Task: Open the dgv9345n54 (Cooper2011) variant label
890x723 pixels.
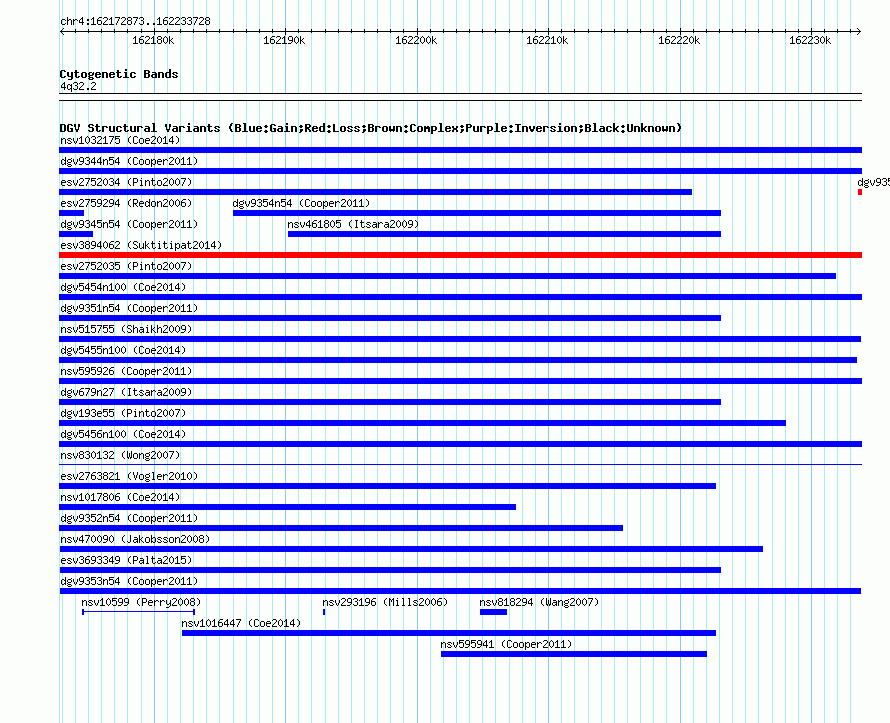Action: (129, 224)
